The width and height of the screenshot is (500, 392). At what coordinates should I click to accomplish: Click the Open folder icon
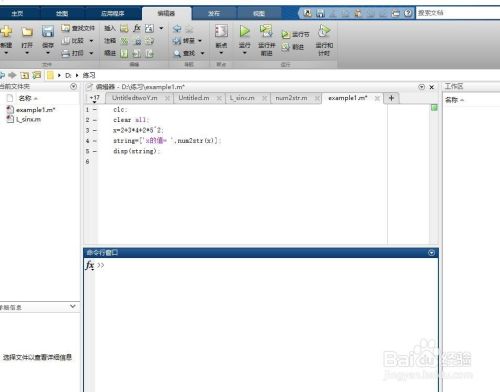27,32
